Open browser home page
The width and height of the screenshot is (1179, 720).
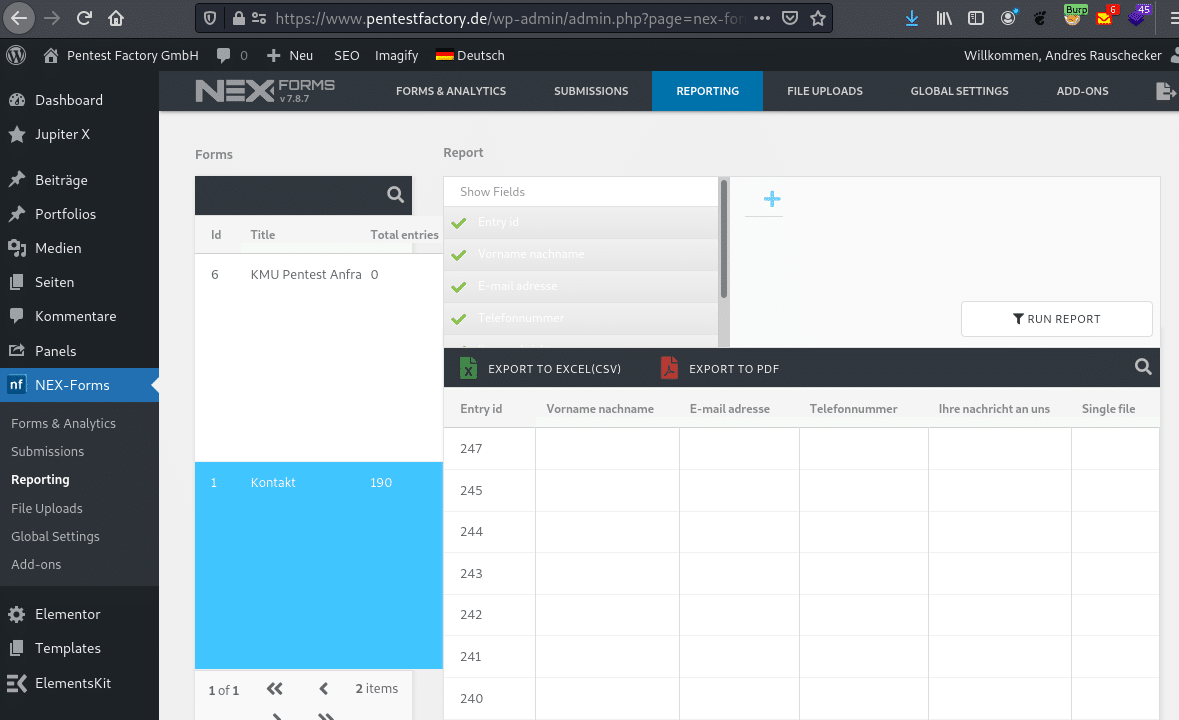pos(116,18)
